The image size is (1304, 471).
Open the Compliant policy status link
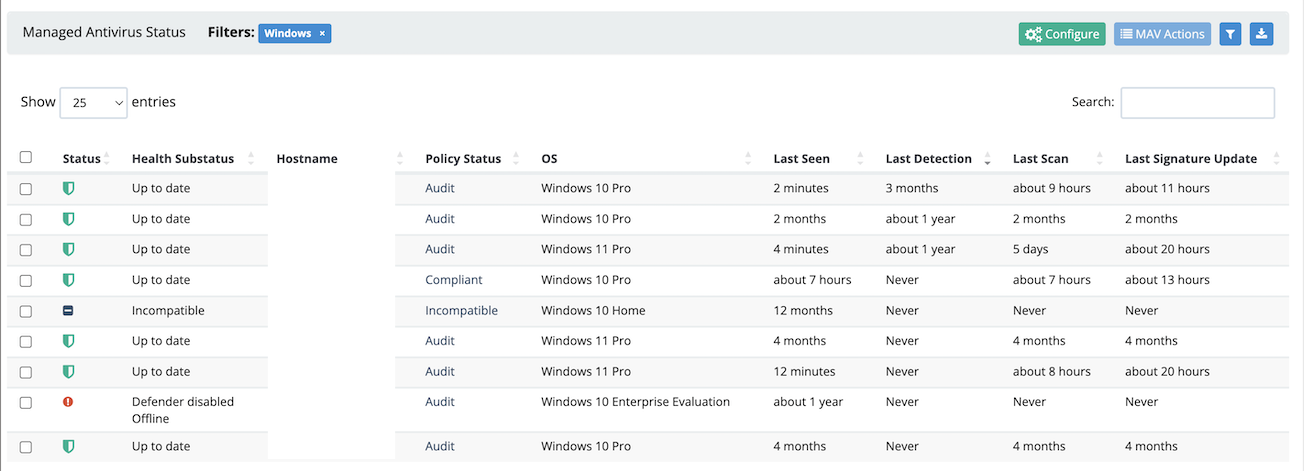454,280
